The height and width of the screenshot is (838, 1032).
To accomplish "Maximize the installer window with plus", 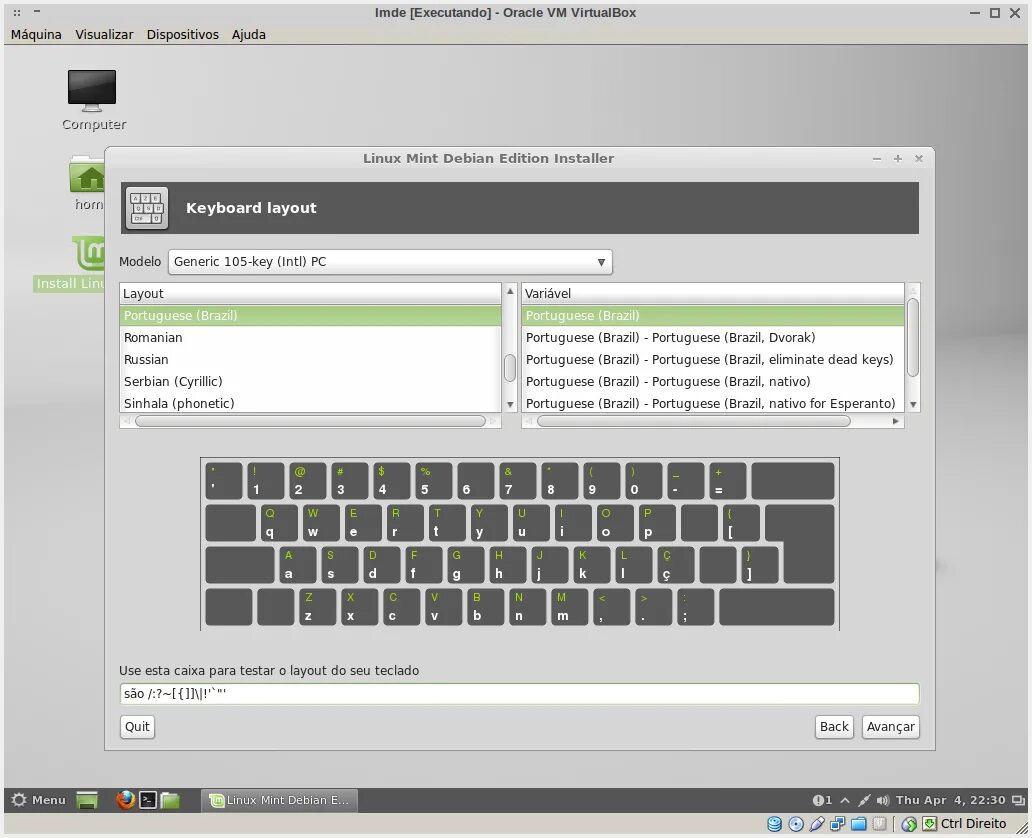I will (898, 159).
